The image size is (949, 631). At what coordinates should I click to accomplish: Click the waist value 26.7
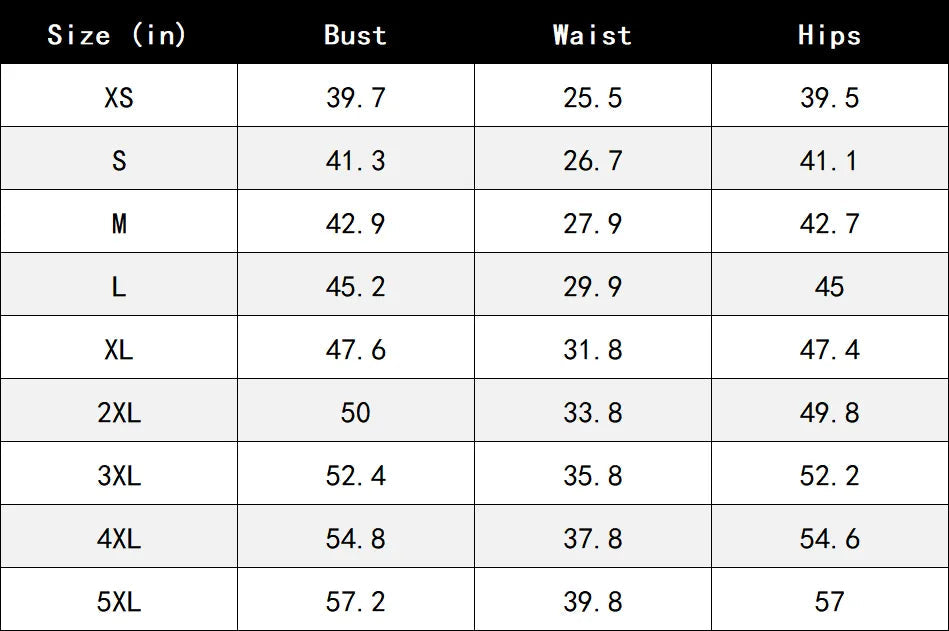pyautogui.click(x=593, y=160)
